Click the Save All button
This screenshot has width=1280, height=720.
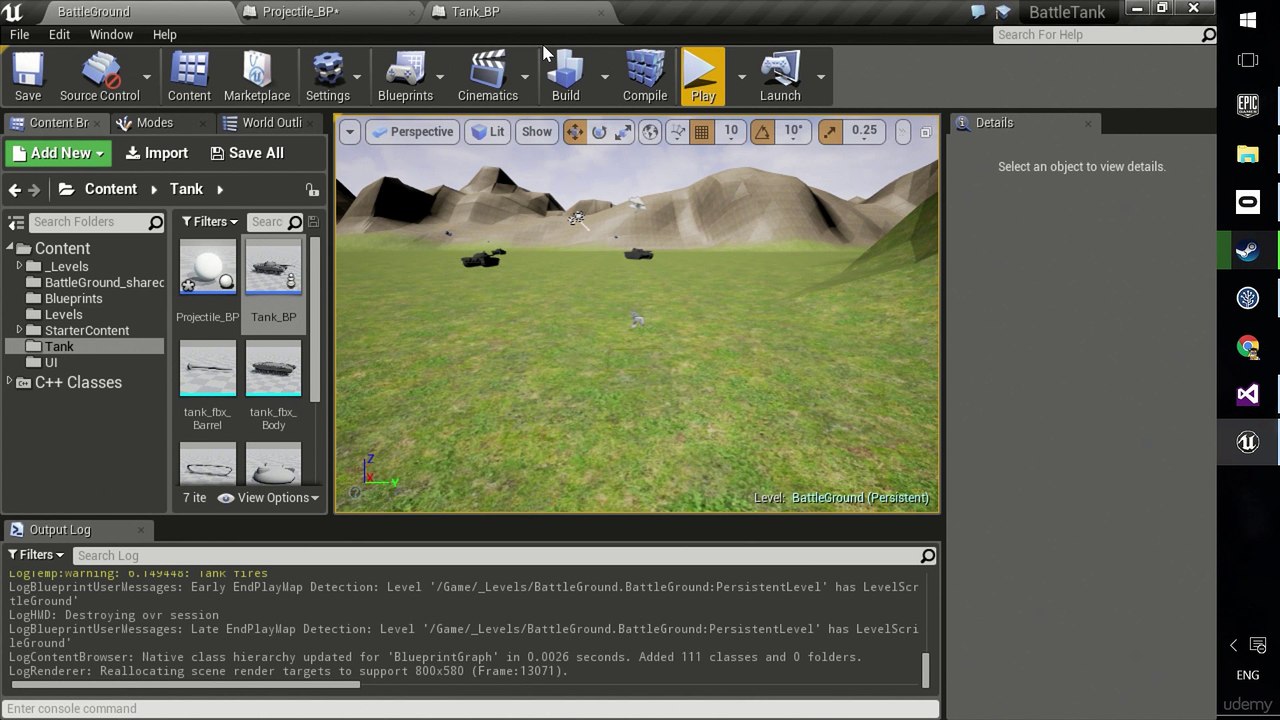point(247,153)
